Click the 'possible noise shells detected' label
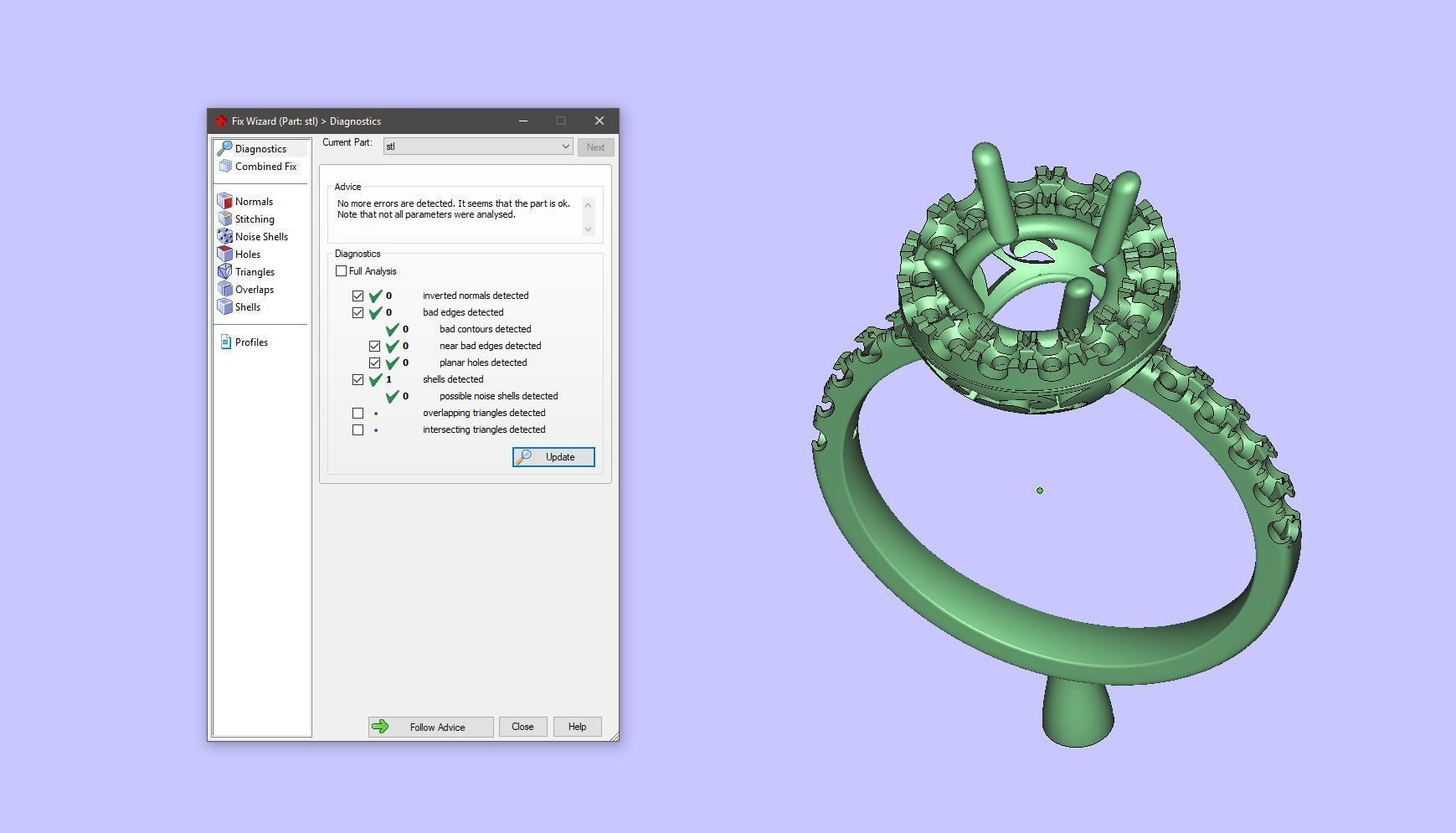Viewport: 1456px width, 833px height. tap(499, 396)
